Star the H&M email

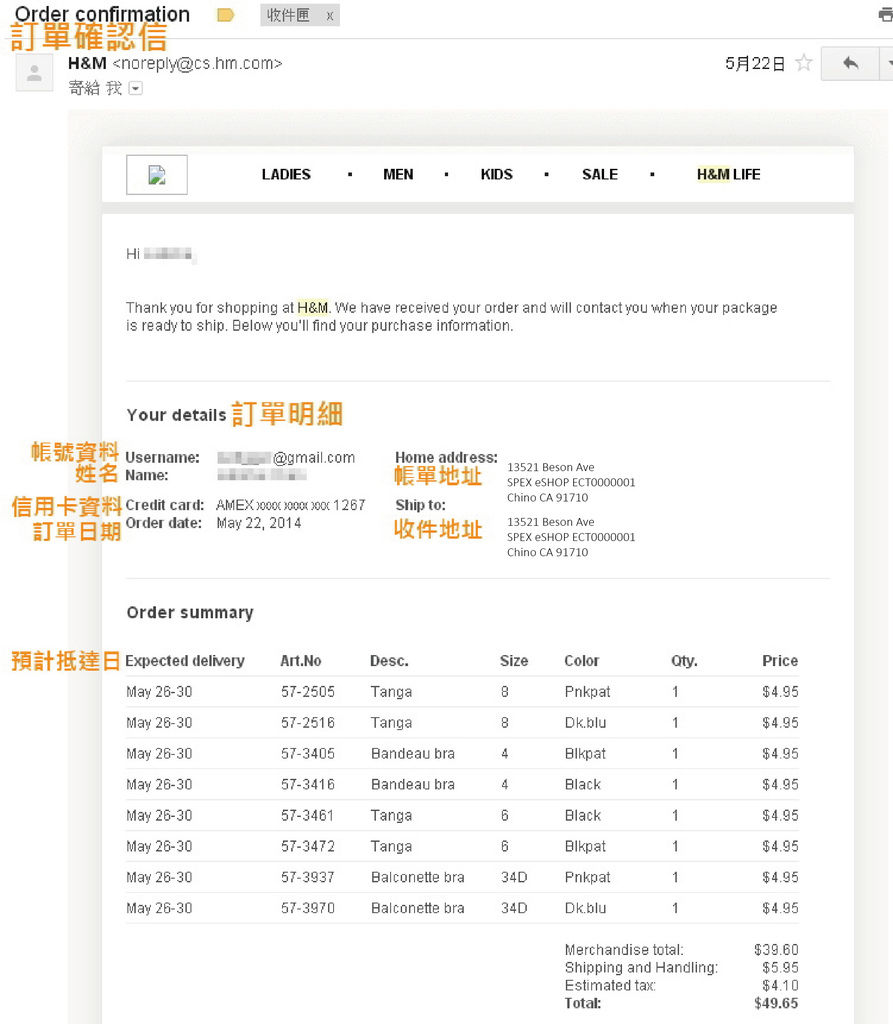point(804,63)
